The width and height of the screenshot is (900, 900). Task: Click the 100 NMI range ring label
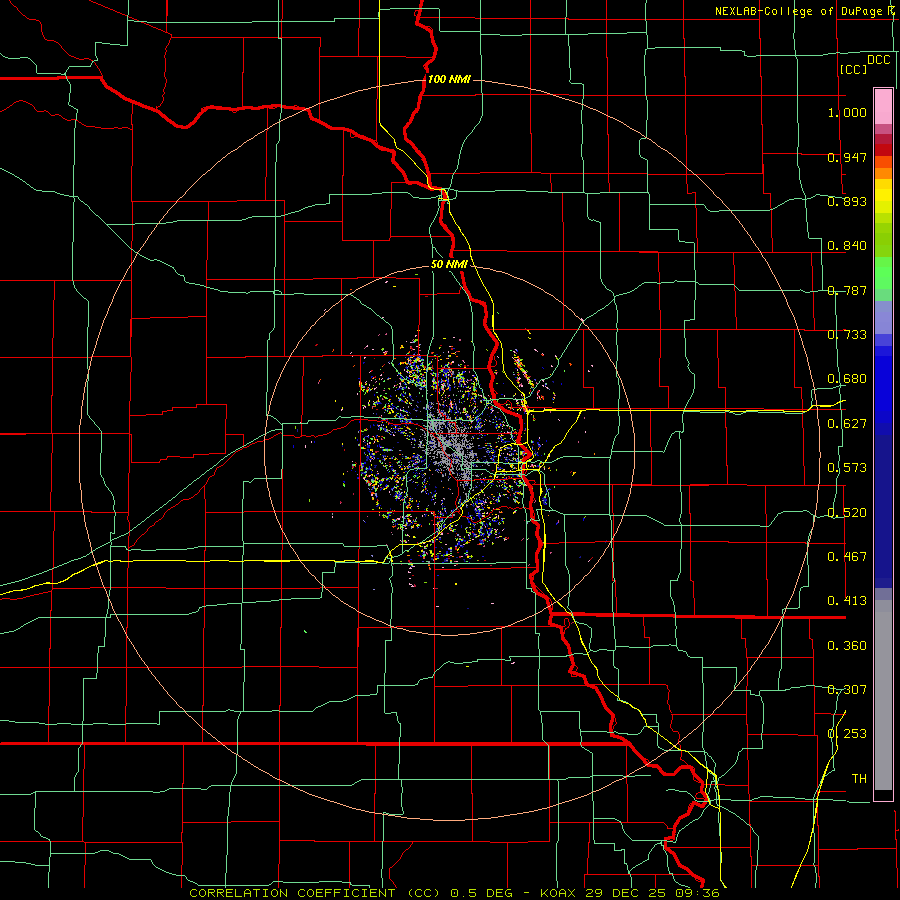(449, 79)
